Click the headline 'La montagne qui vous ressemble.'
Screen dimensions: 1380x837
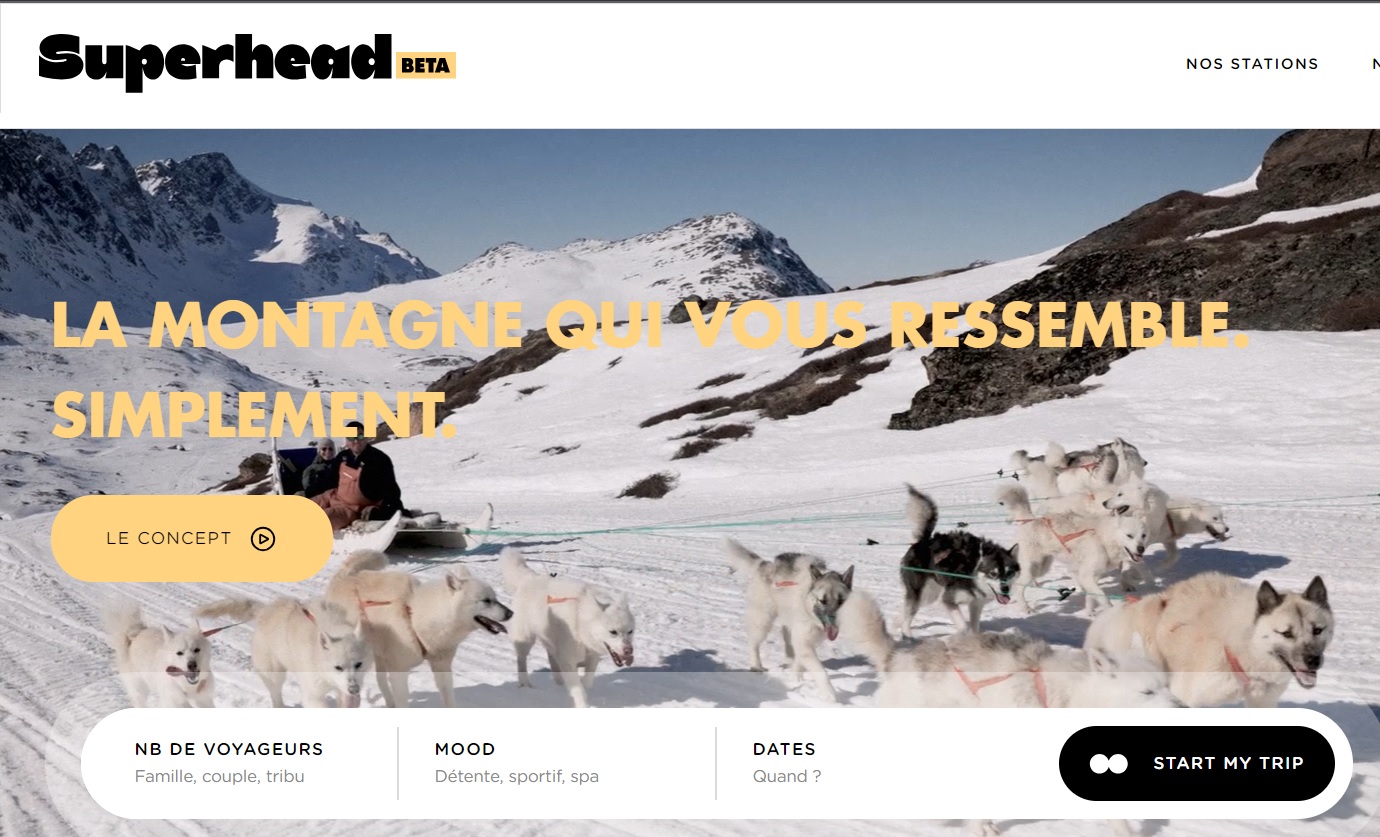pos(651,323)
